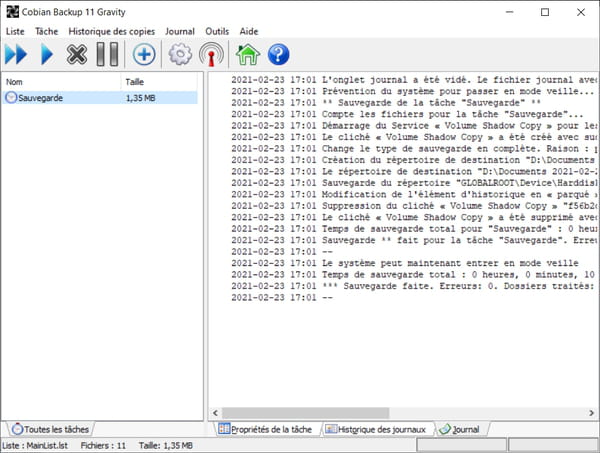Open the Outils menu
600x453 pixels.
pos(217,31)
